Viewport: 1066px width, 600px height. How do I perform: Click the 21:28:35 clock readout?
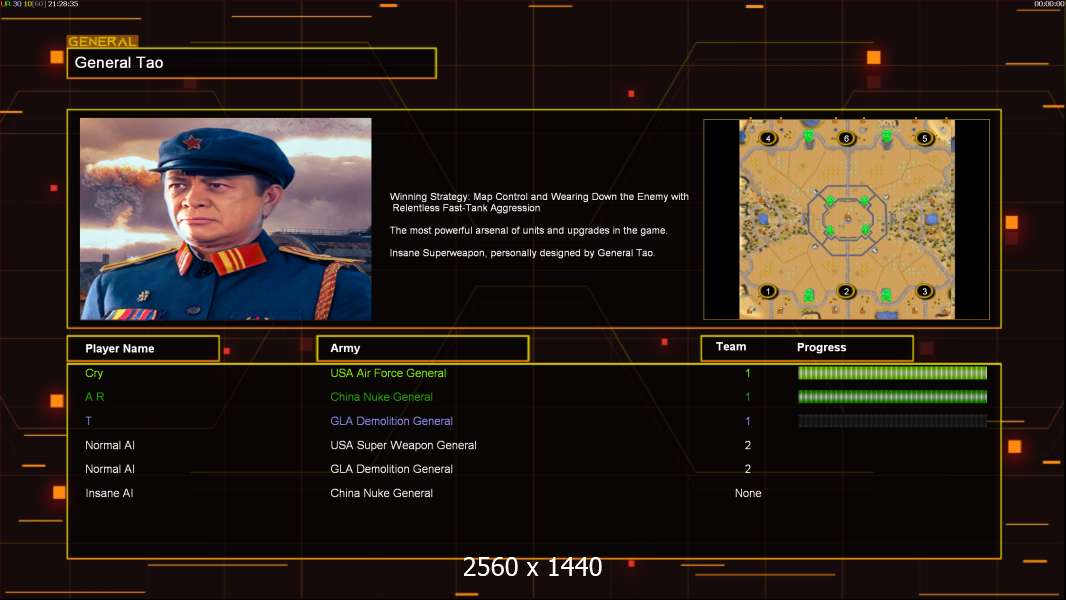(63, 4)
